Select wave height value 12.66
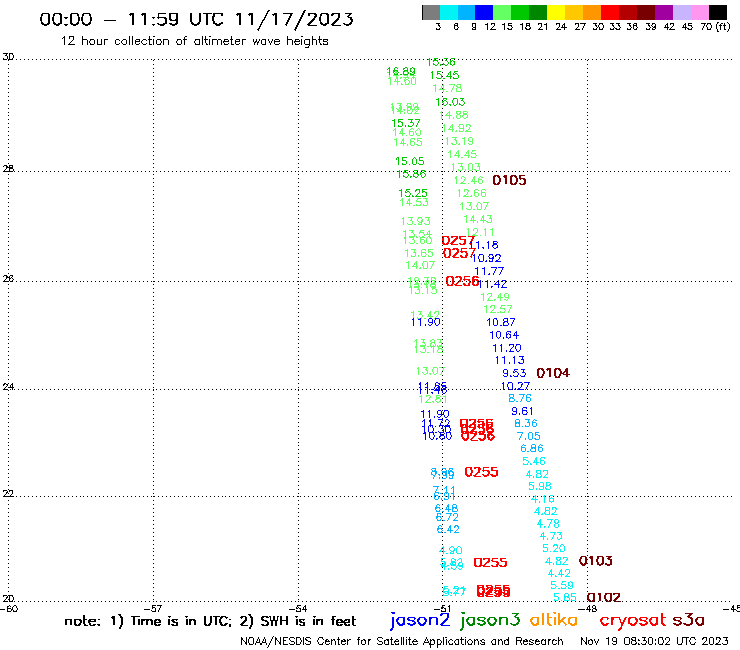740x650 pixels. tap(471, 193)
